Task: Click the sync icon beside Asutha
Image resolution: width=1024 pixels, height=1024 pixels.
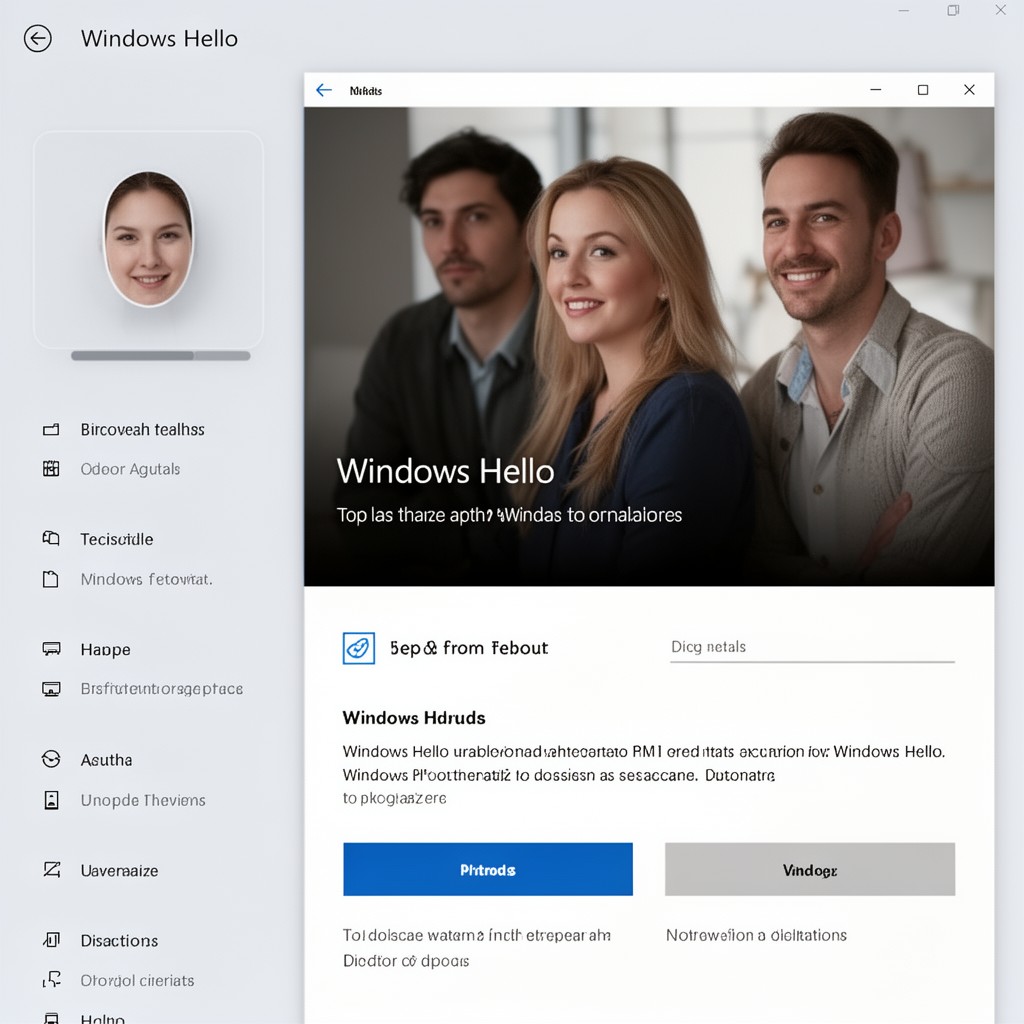Action: pyautogui.click(x=51, y=759)
